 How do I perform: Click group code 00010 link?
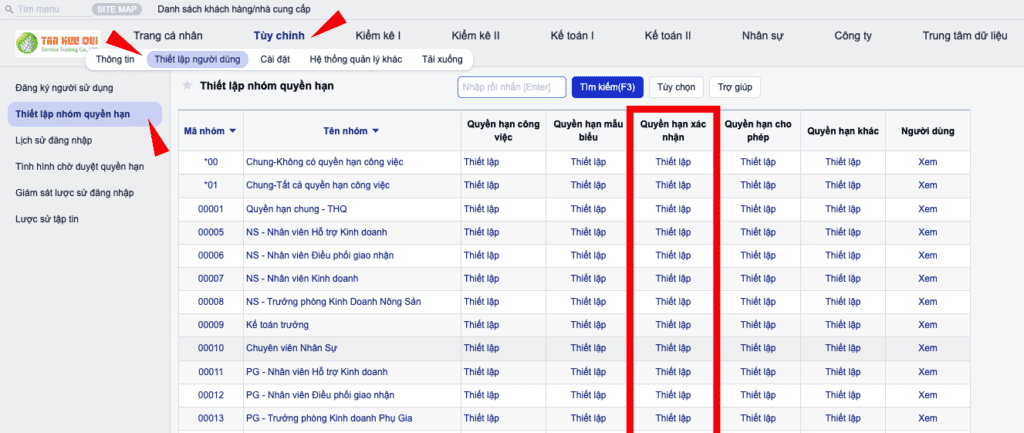[210, 348]
